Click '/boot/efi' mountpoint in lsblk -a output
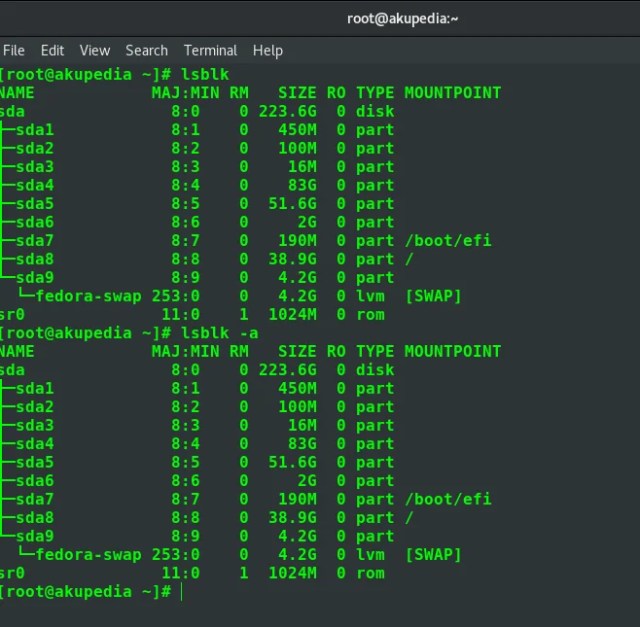 pos(448,499)
